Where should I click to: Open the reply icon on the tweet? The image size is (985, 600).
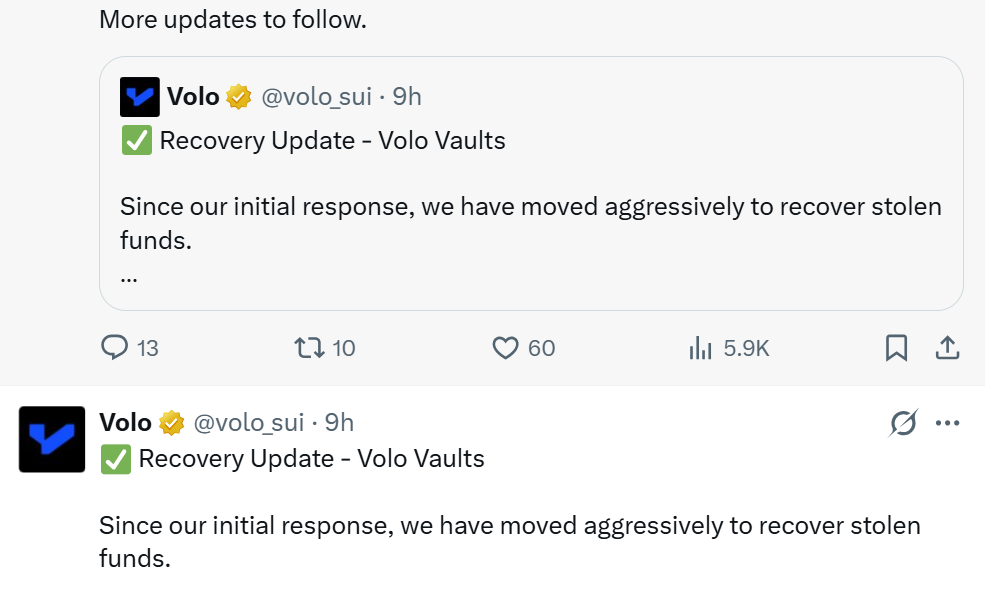coord(112,347)
